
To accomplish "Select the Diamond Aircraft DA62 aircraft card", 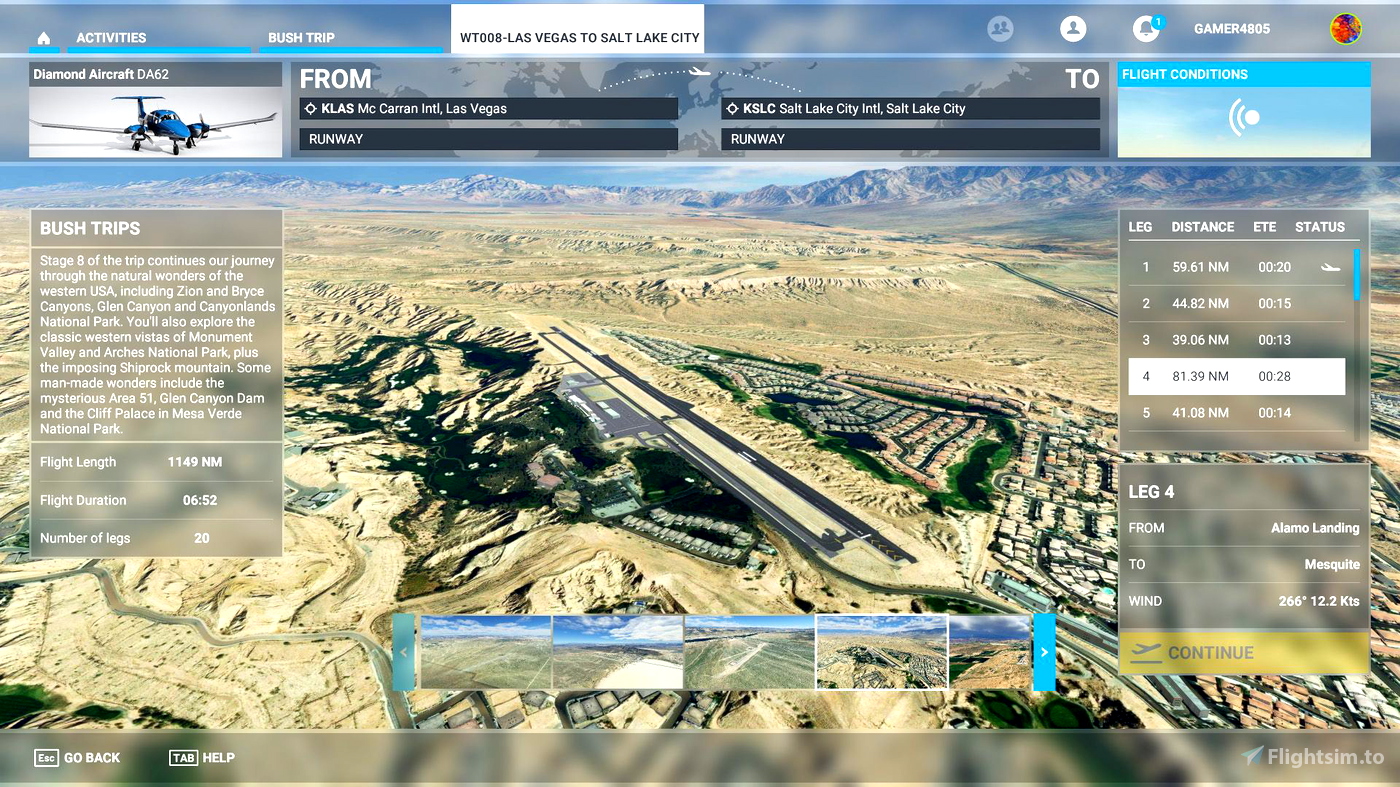I will [155, 110].
